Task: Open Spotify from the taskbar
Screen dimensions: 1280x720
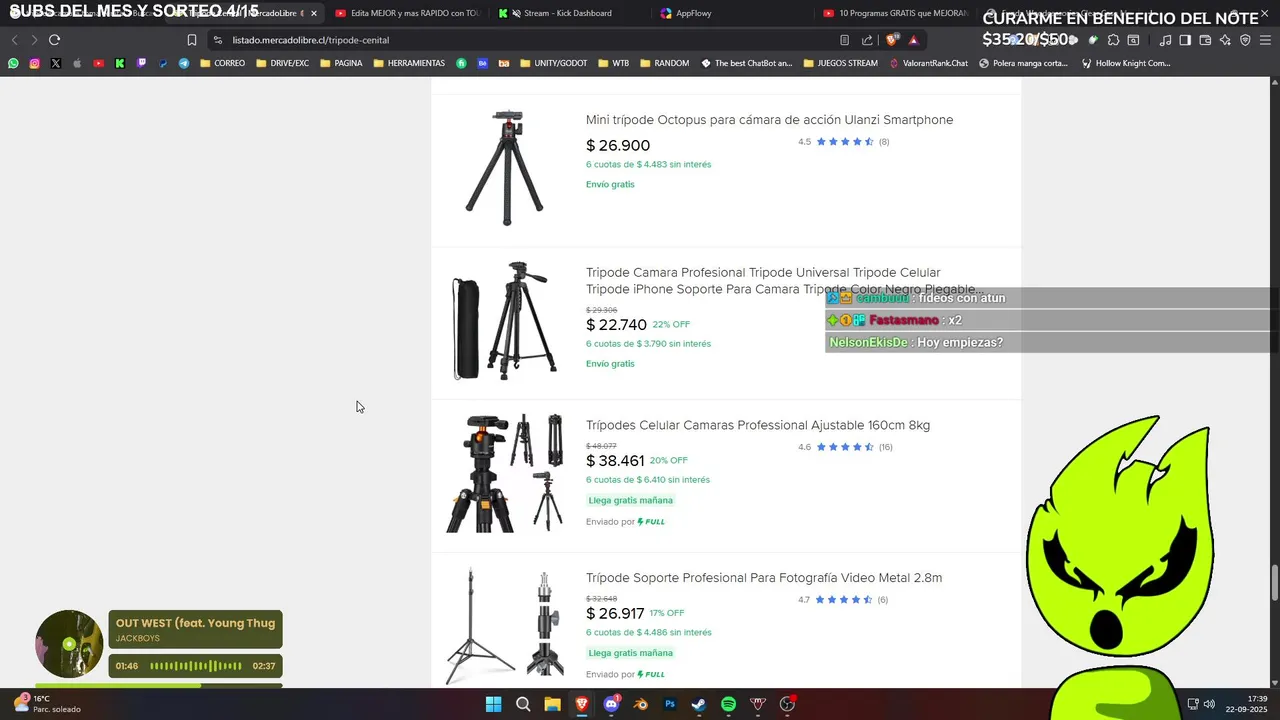Action: click(x=728, y=704)
